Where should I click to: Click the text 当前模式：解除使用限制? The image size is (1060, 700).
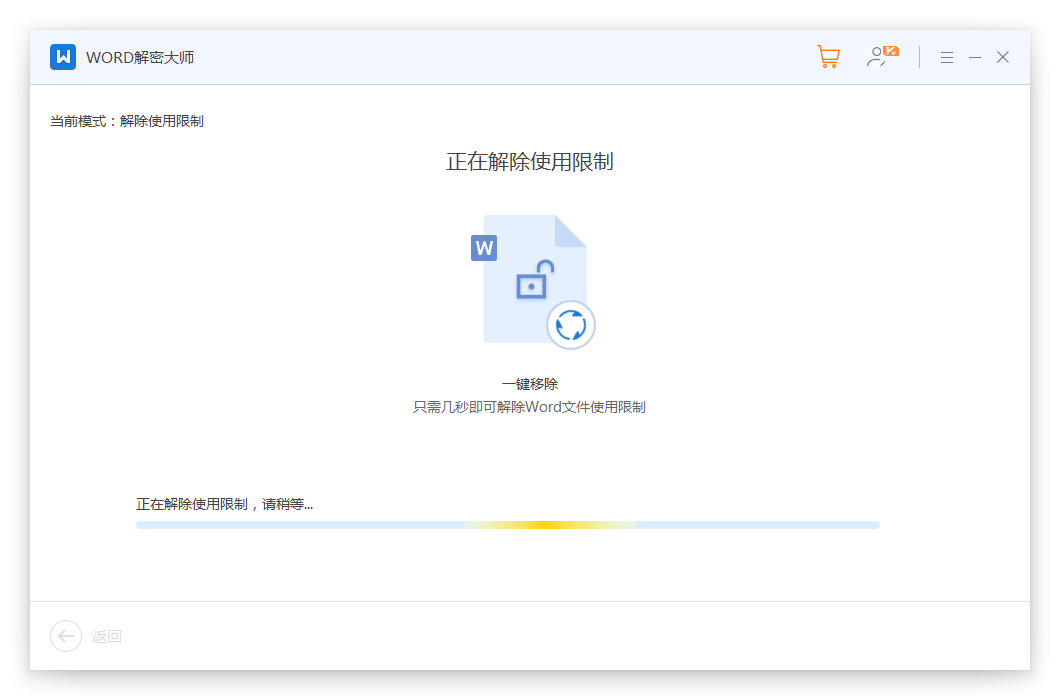click(x=127, y=121)
